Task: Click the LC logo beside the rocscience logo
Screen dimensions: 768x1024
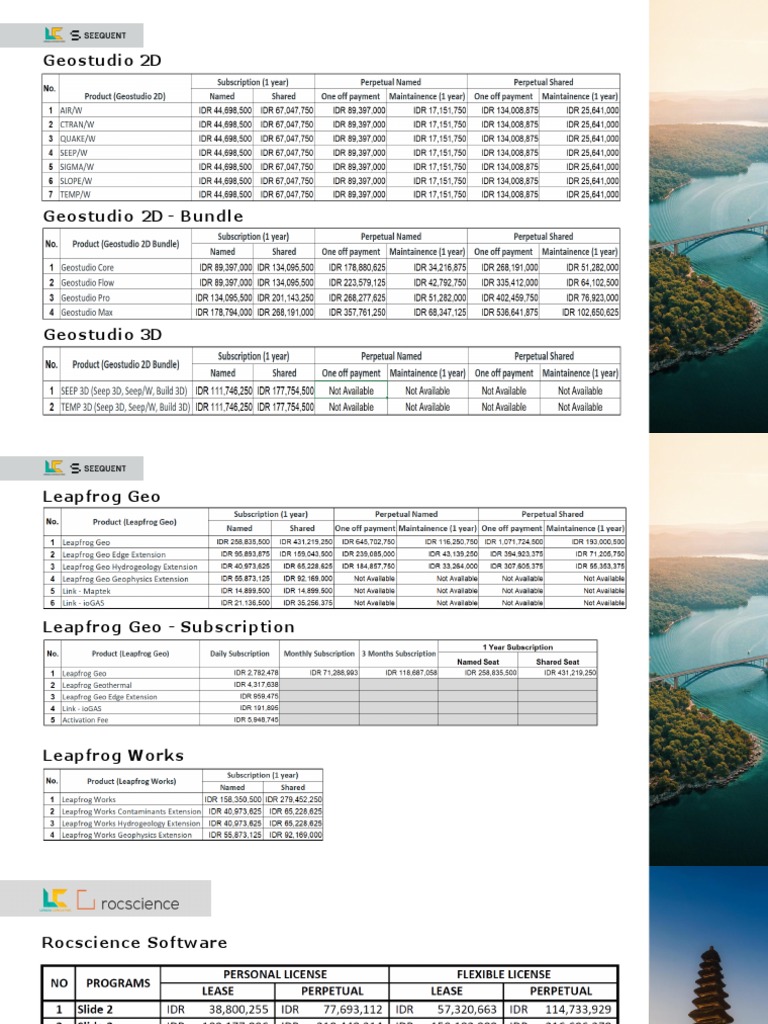Action: point(55,899)
